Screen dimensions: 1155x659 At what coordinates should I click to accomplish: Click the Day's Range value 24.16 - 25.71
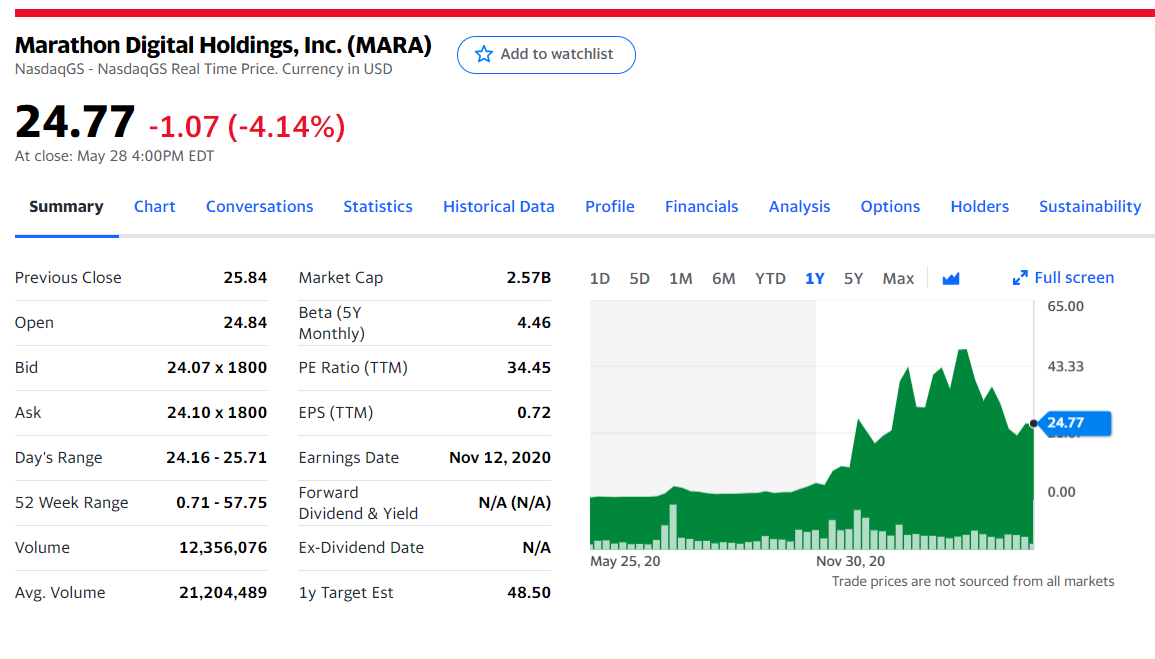click(216, 457)
